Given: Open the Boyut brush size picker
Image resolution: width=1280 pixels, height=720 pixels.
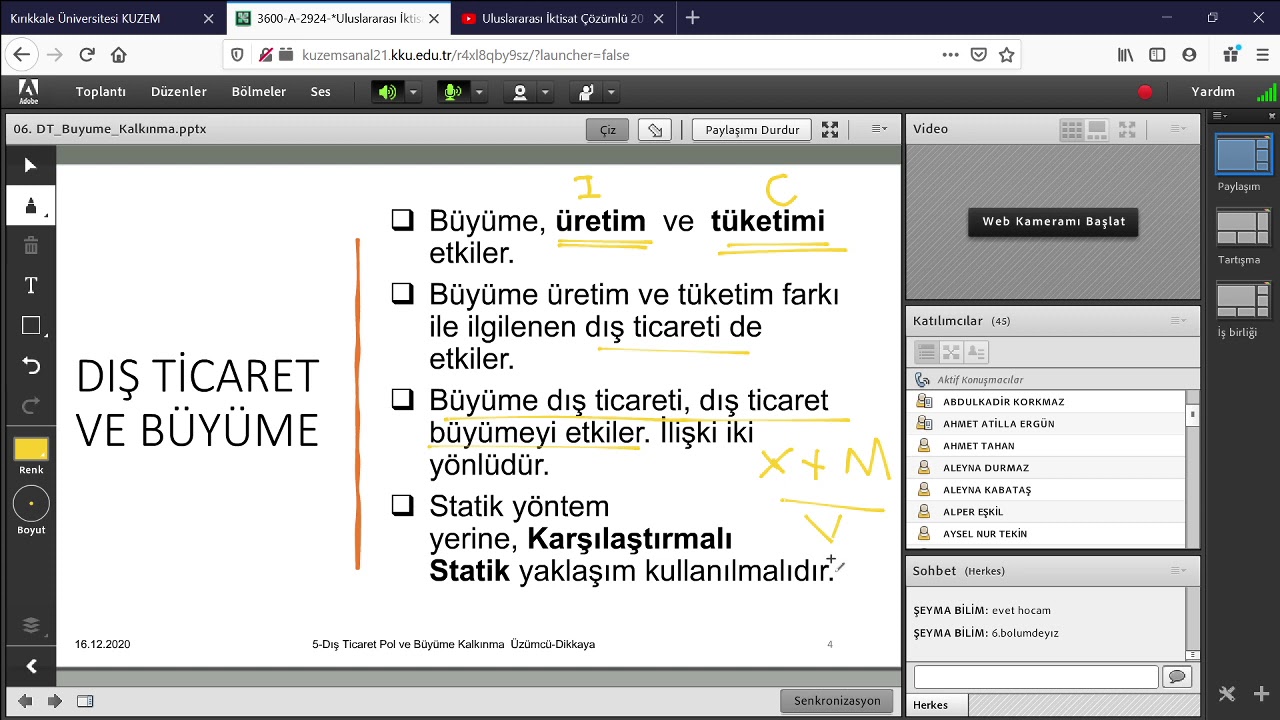Looking at the screenshot, I should coord(31,504).
